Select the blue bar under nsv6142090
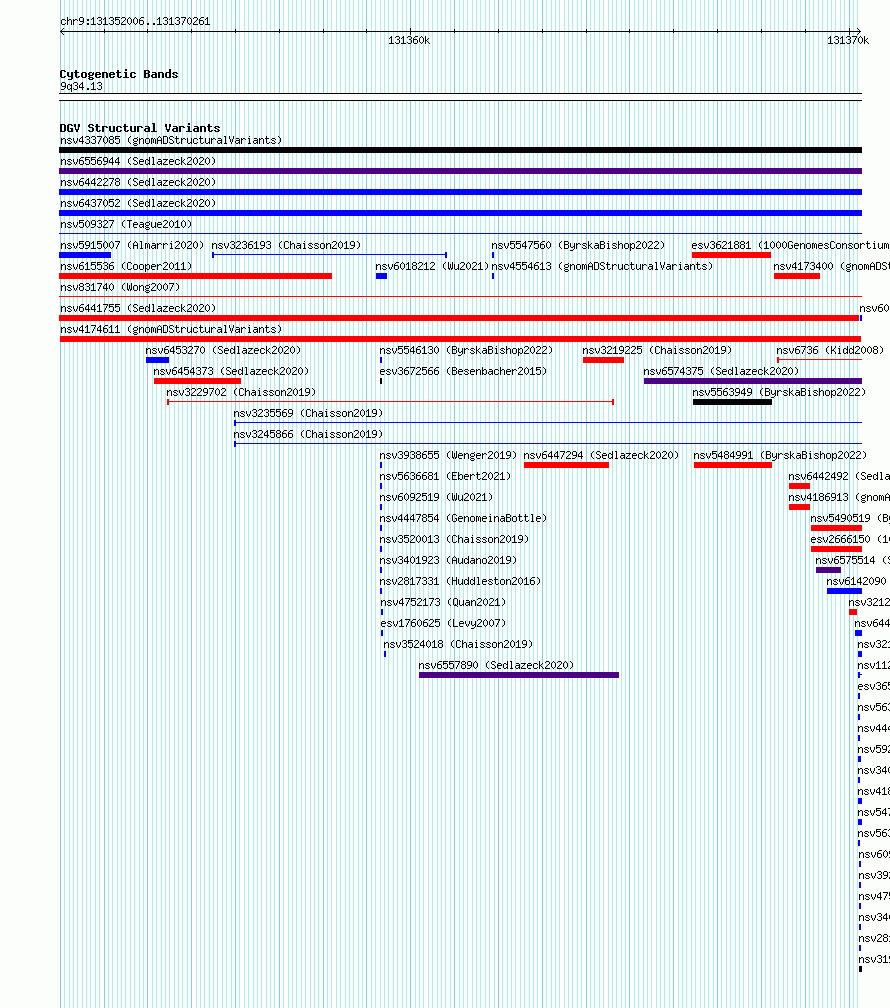Image resolution: width=890 pixels, height=1008 pixels. click(x=844, y=591)
